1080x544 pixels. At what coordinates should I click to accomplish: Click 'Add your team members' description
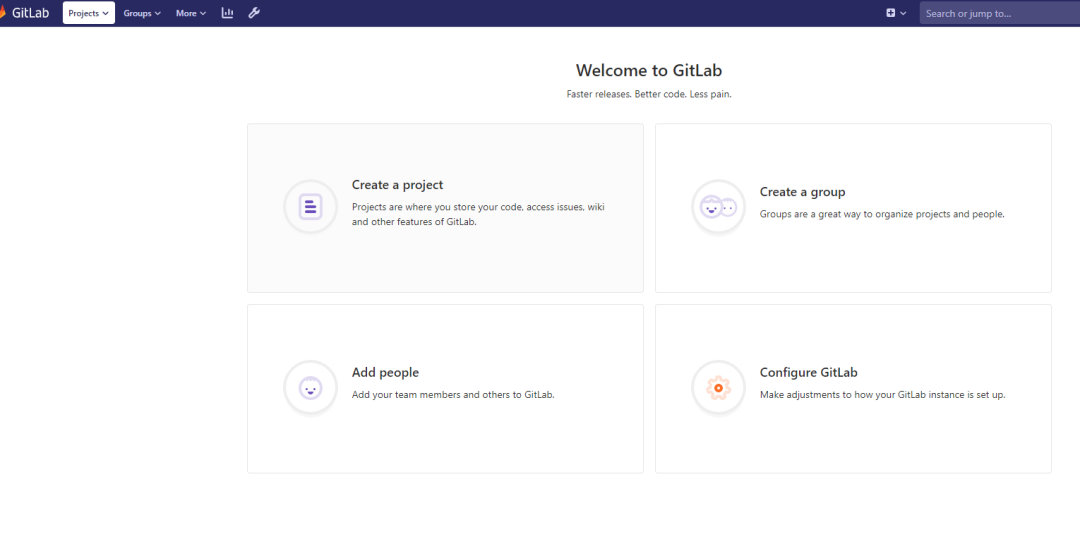tap(453, 395)
